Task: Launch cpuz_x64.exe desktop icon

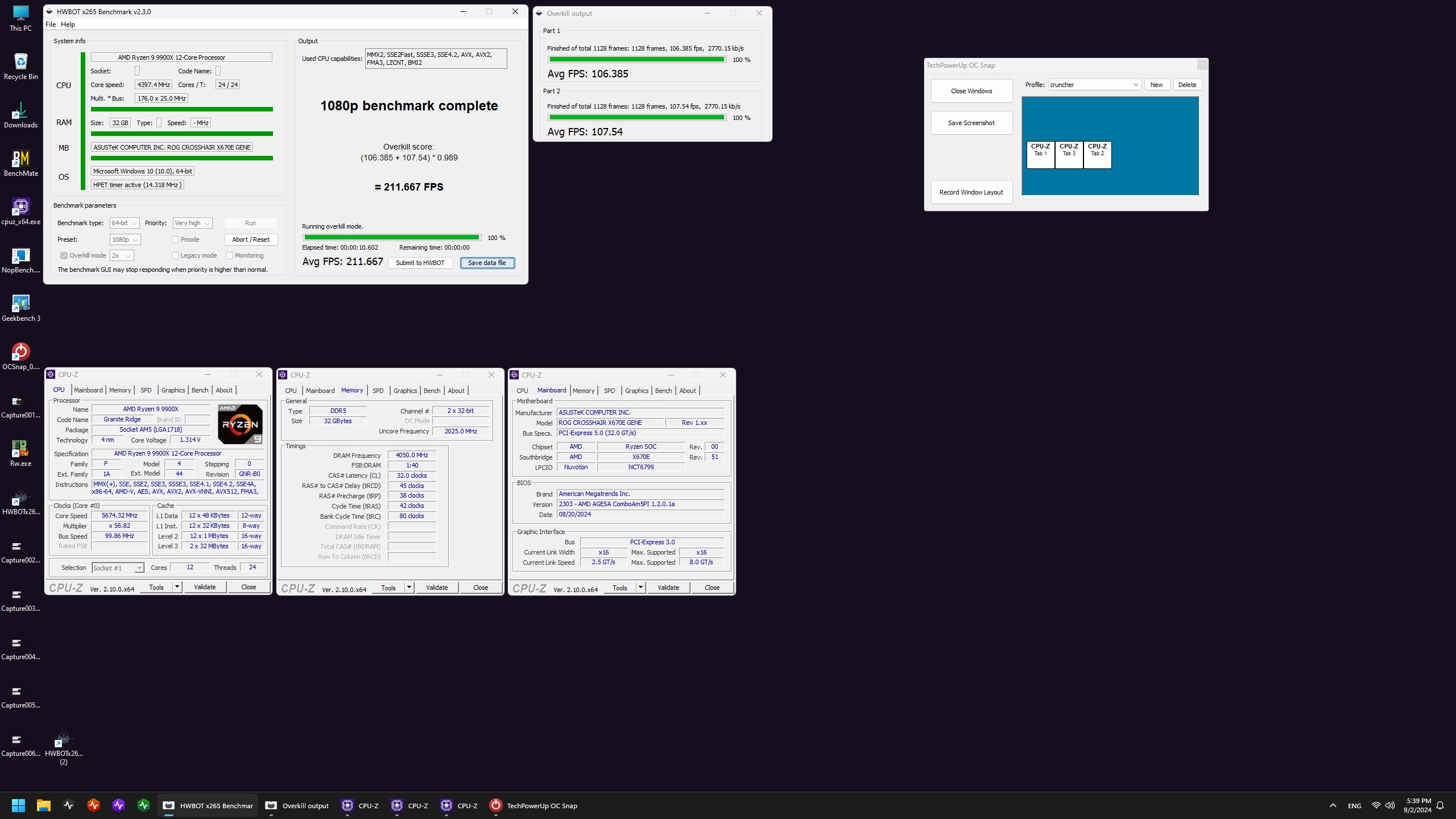Action: click(20, 212)
